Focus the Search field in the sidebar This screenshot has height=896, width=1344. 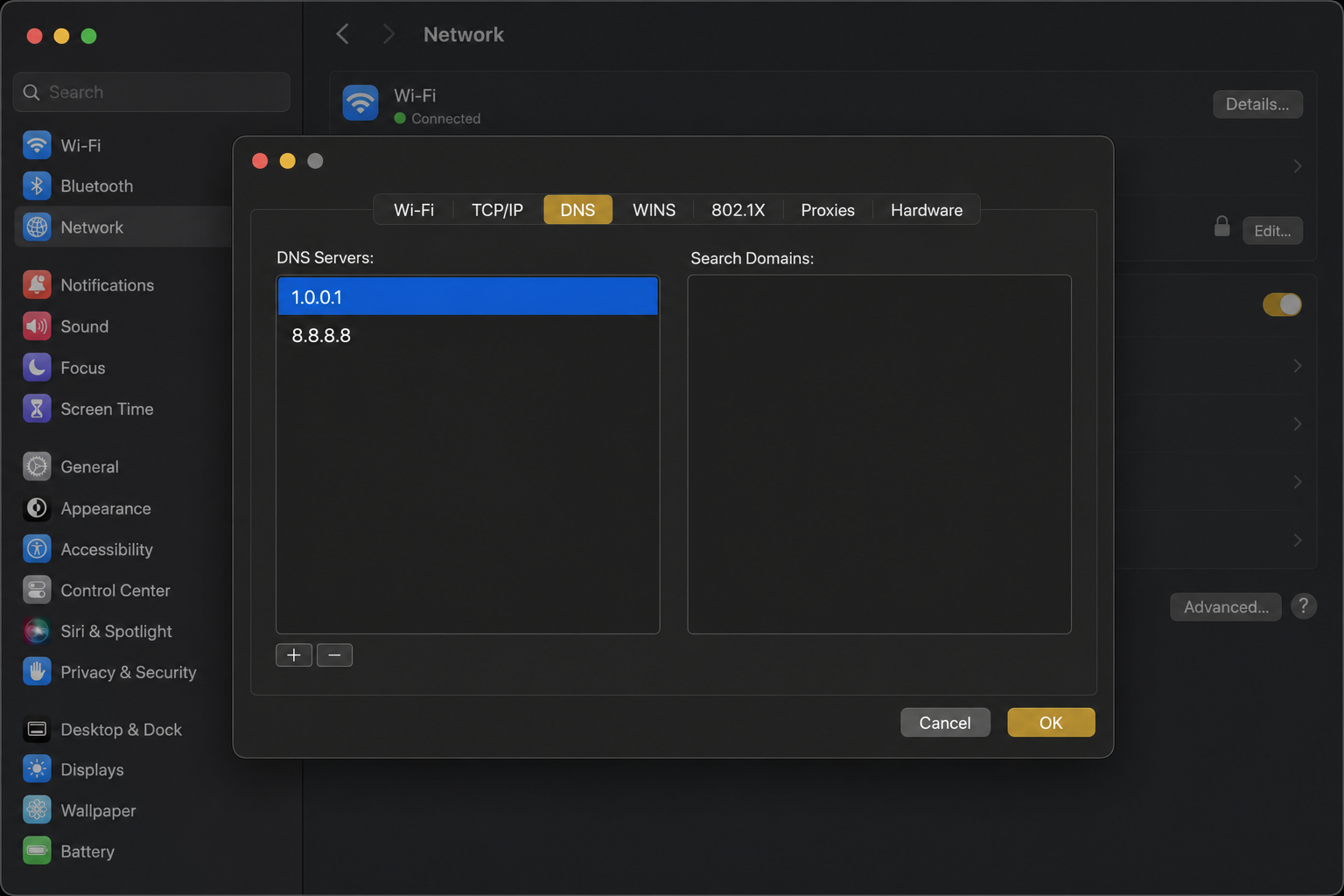[x=151, y=92]
